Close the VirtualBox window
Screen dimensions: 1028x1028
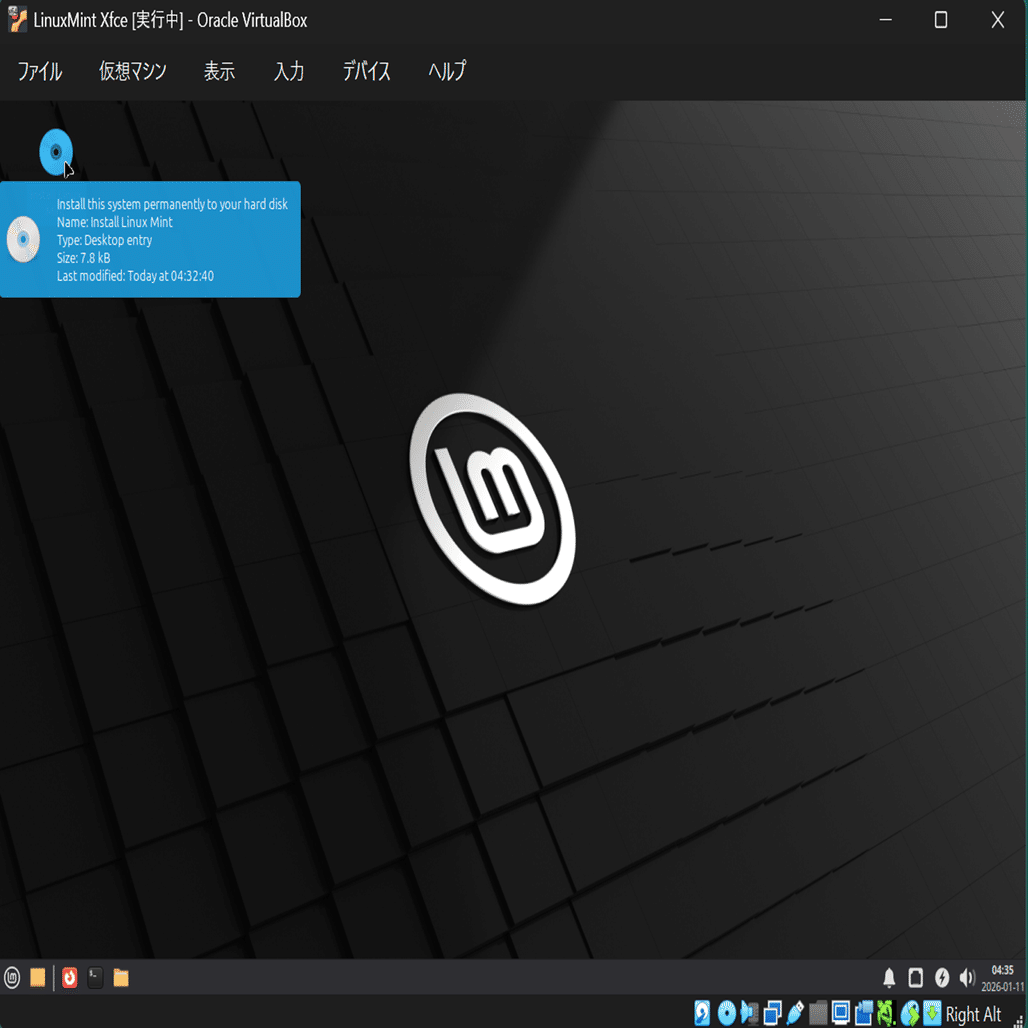pos(997,20)
